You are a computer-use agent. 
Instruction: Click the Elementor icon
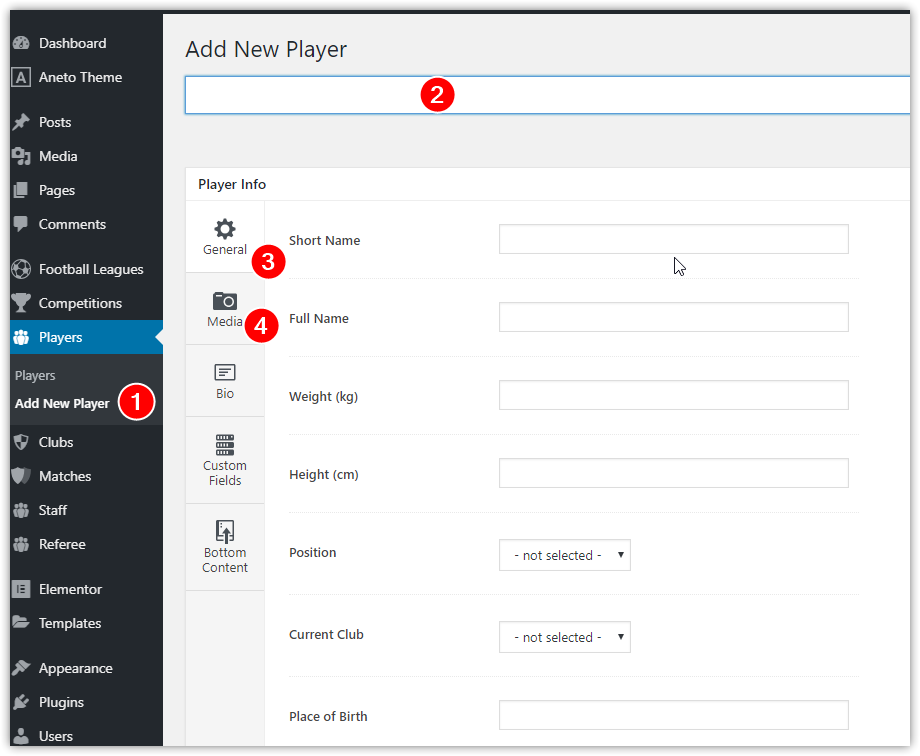click(x=21, y=589)
